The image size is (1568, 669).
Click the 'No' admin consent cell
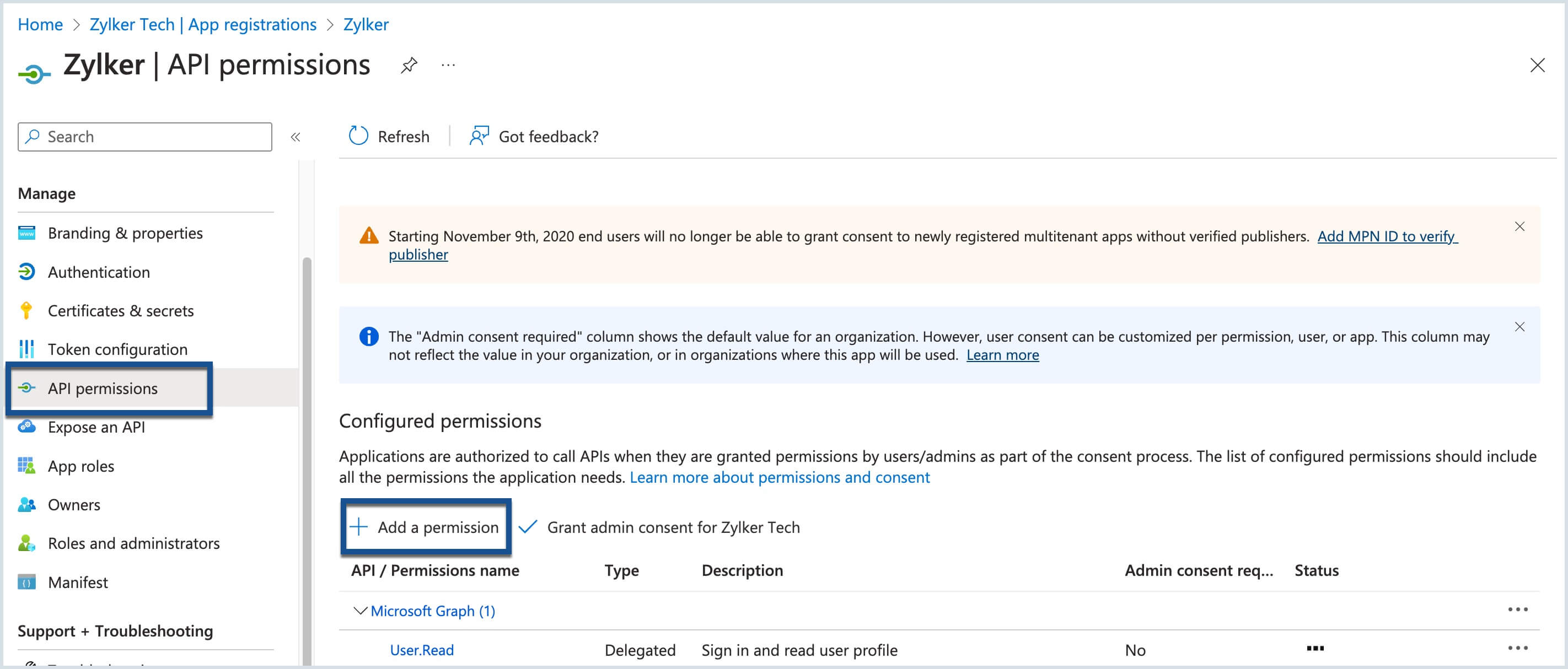(x=1135, y=650)
